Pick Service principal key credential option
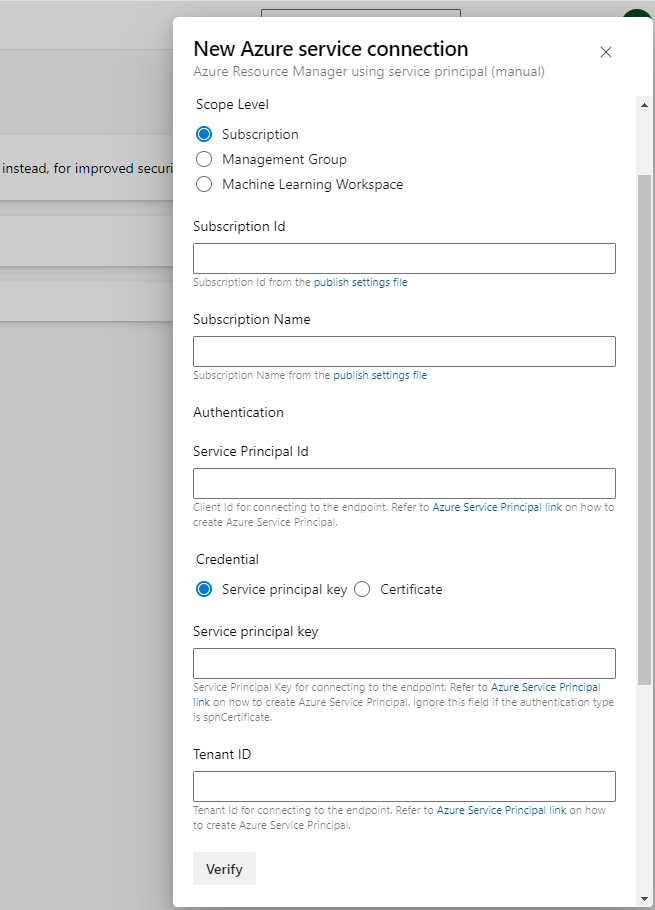Image resolution: width=655 pixels, height=910 pixels. point(204,589)
